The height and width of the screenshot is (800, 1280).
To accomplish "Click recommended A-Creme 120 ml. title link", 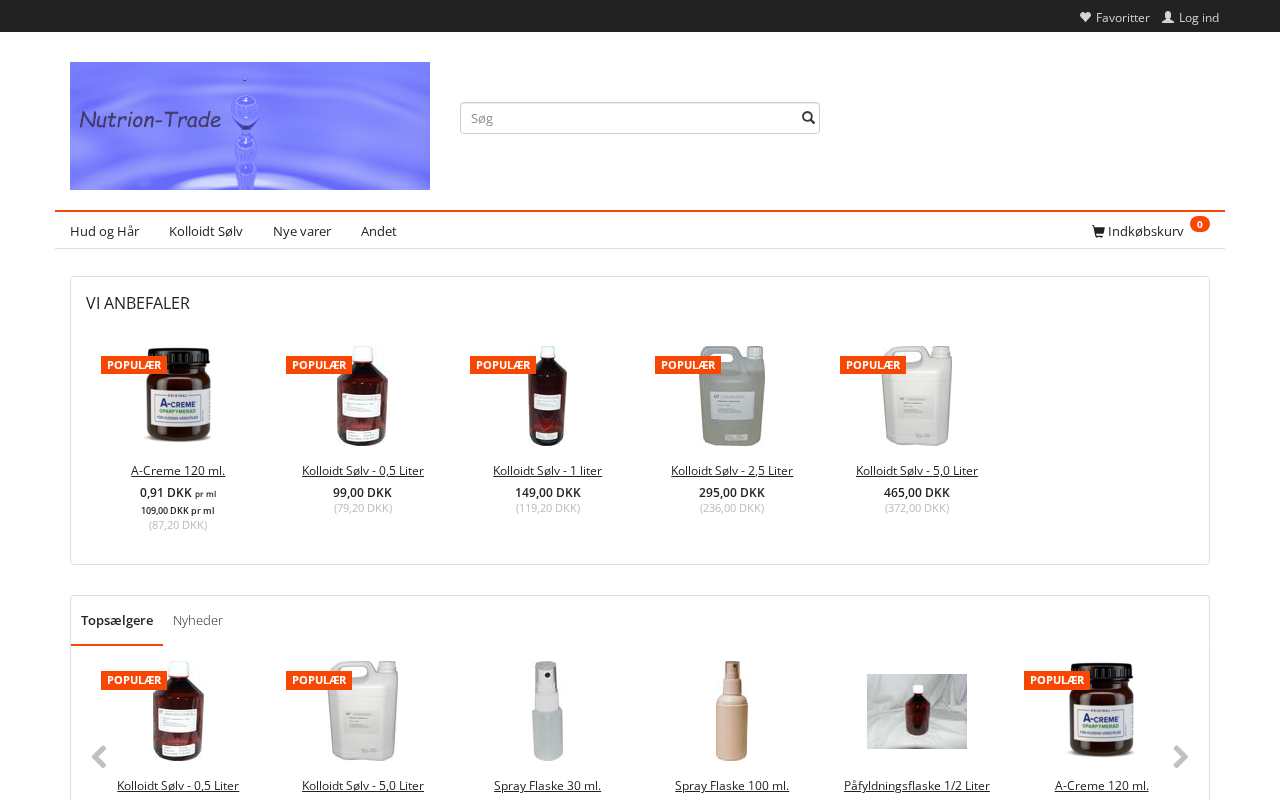I will [x=178, y=471].
